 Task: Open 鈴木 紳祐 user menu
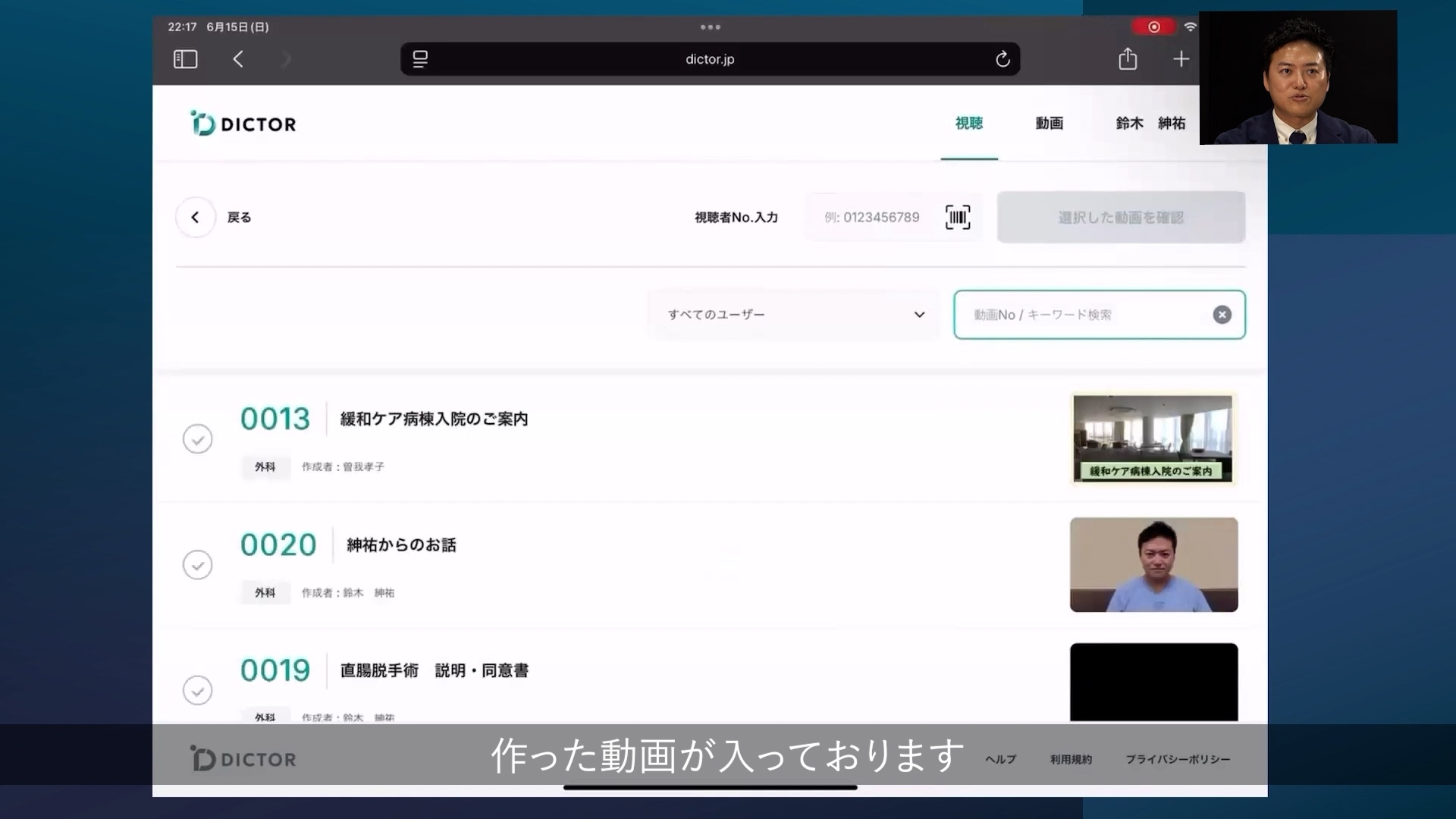[x=1150, y=124]
